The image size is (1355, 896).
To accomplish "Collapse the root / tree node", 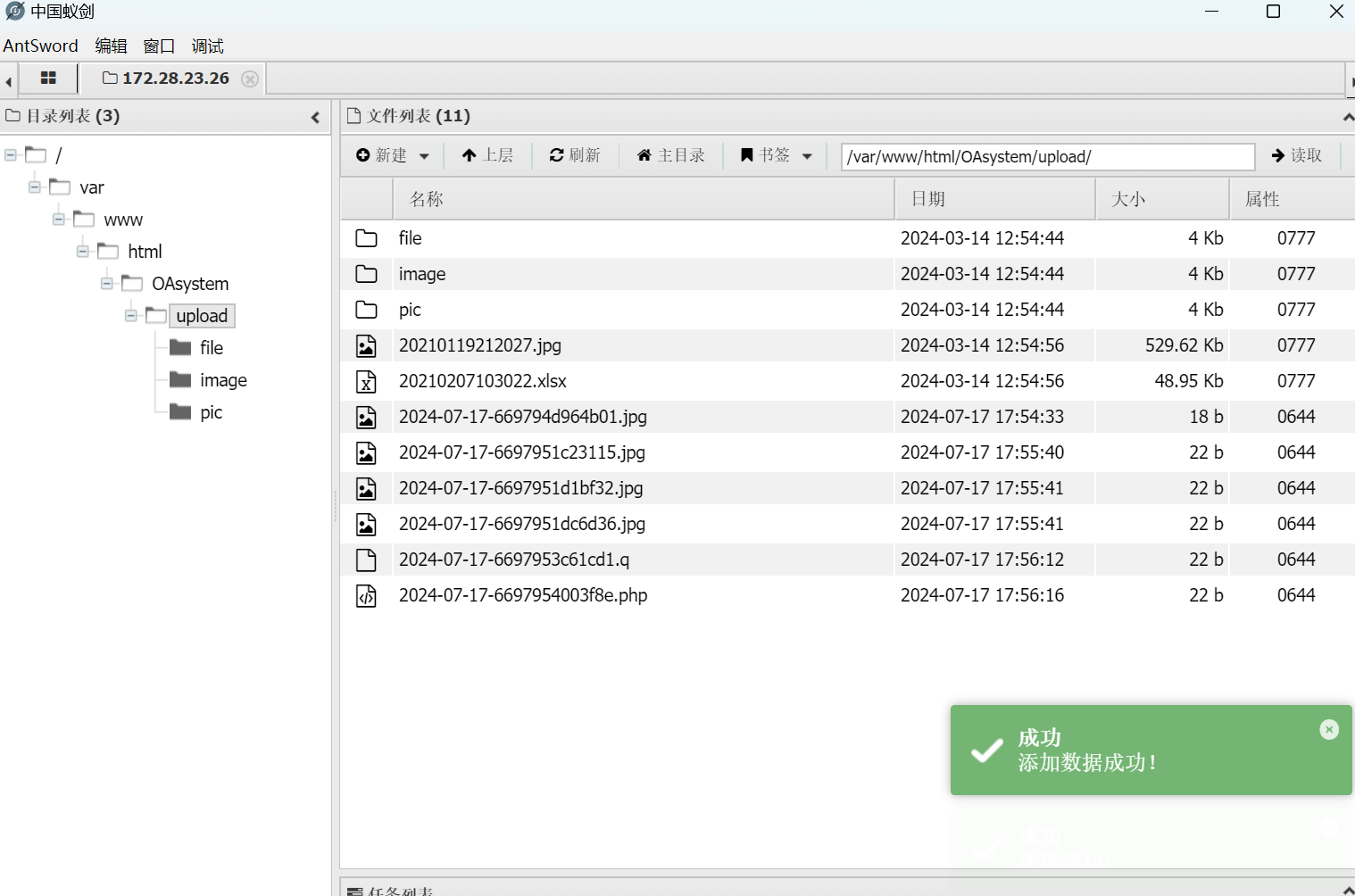I will pyautogui.click(x=11, y=155).
